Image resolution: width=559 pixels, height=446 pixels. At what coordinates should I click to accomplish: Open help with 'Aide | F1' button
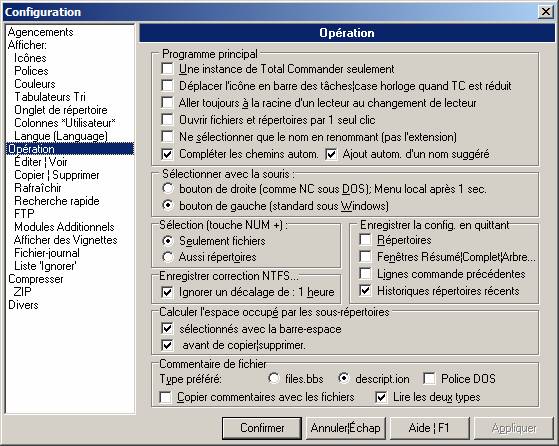pyautogui.click(x=429, y=427)
